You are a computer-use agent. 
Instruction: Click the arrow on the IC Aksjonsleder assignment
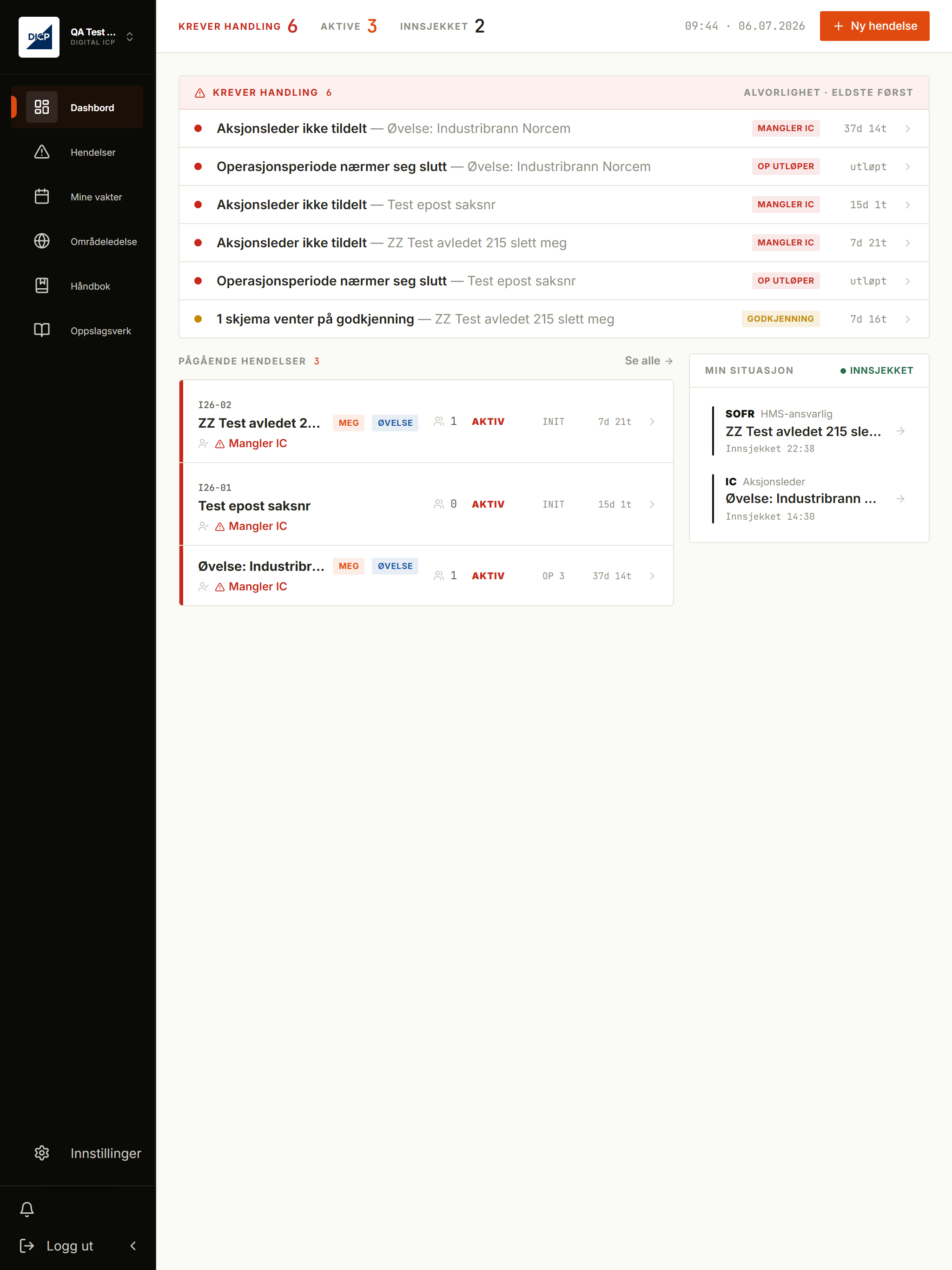tap(900, 499)
